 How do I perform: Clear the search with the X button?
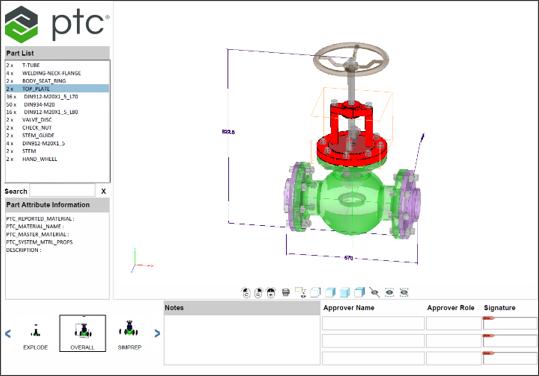[103, 191]
